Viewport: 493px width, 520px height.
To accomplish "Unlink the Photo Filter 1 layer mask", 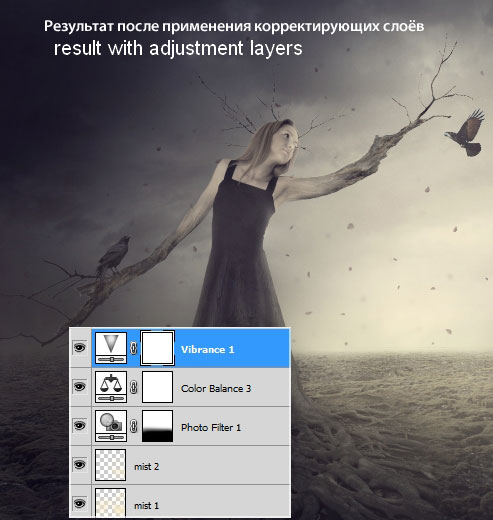I will [x=134, y=426].
